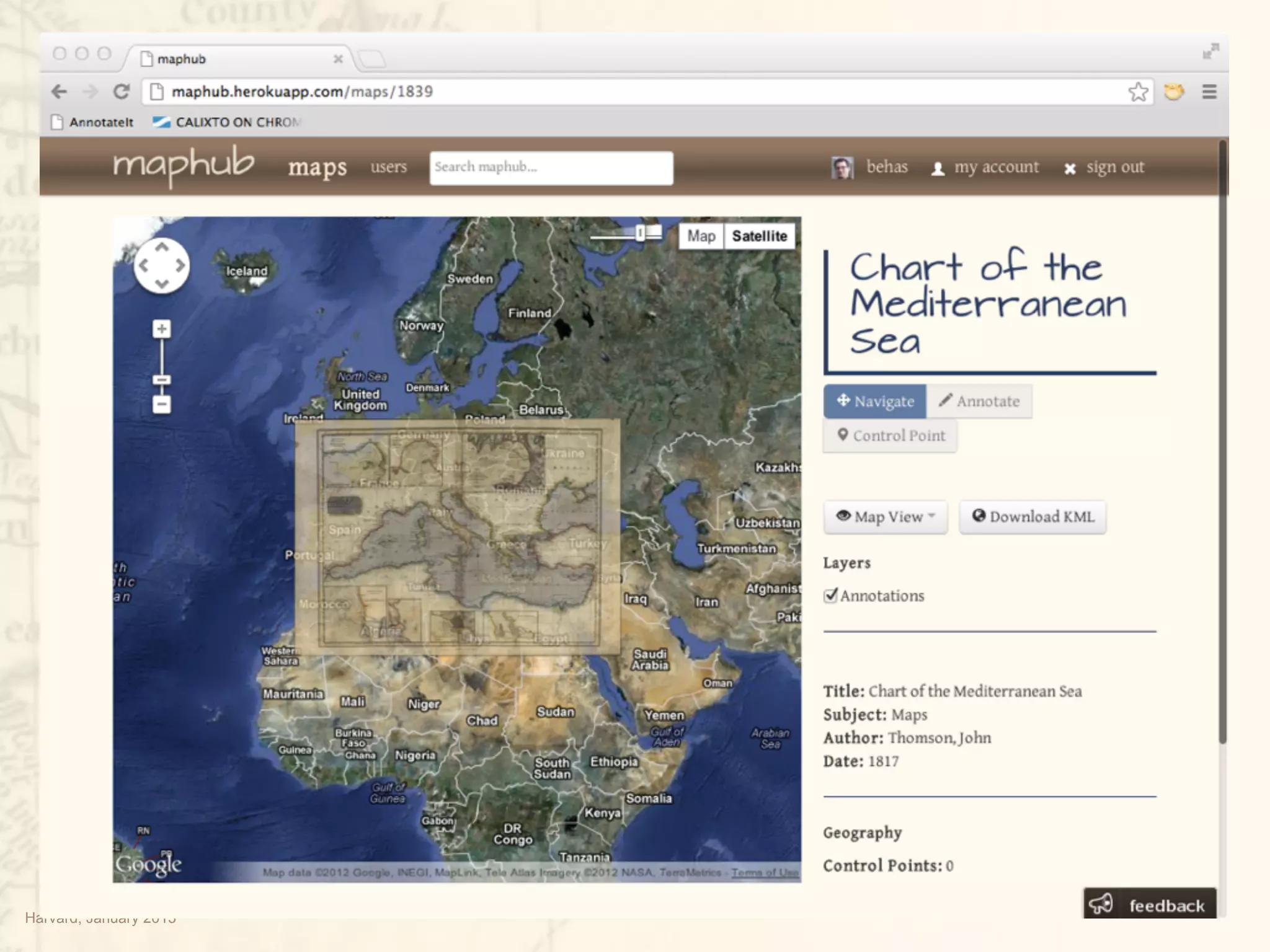Download the KML file
The image size is (1270, 952).
[x=1032, y=517]
